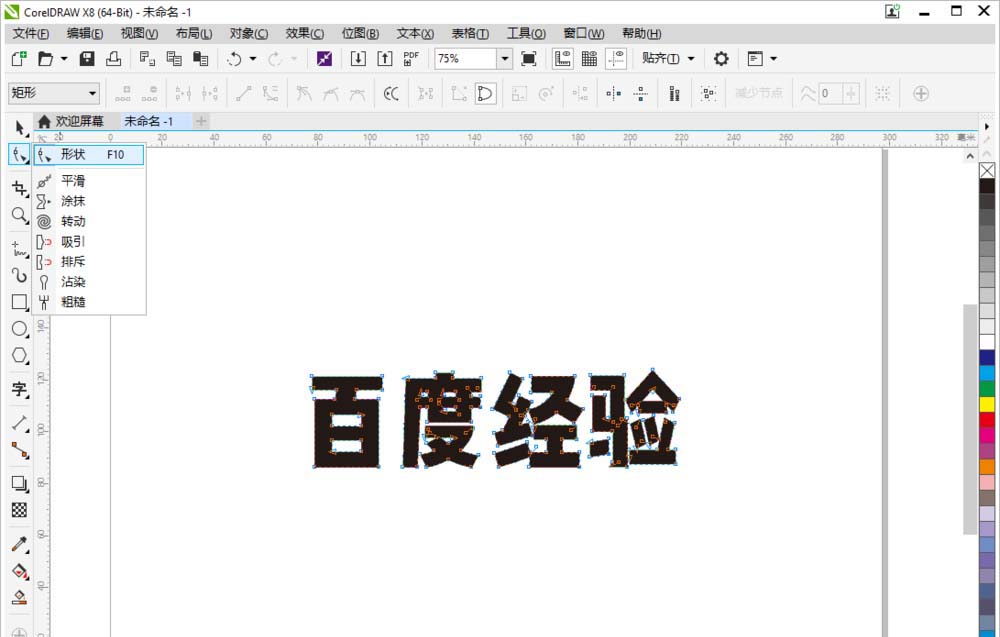Toggle the grid display icon
The width and height of the screenshot is (1000, 637).
(588, 58)
